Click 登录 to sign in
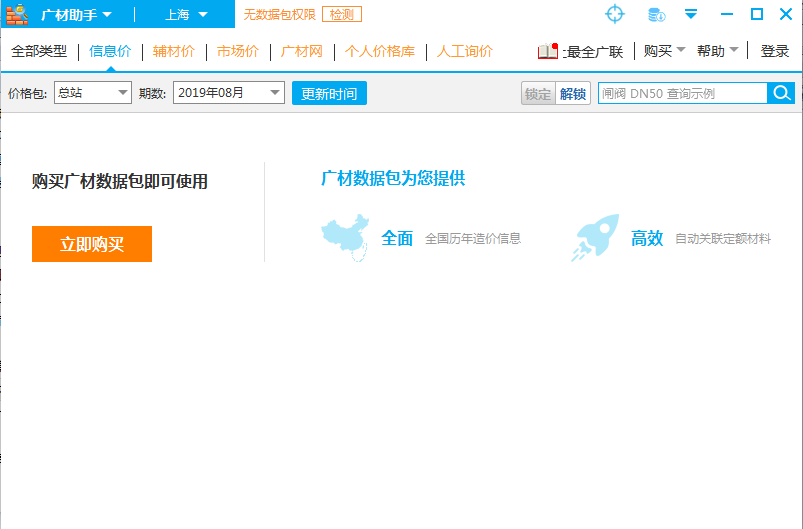 coord(774,51)
